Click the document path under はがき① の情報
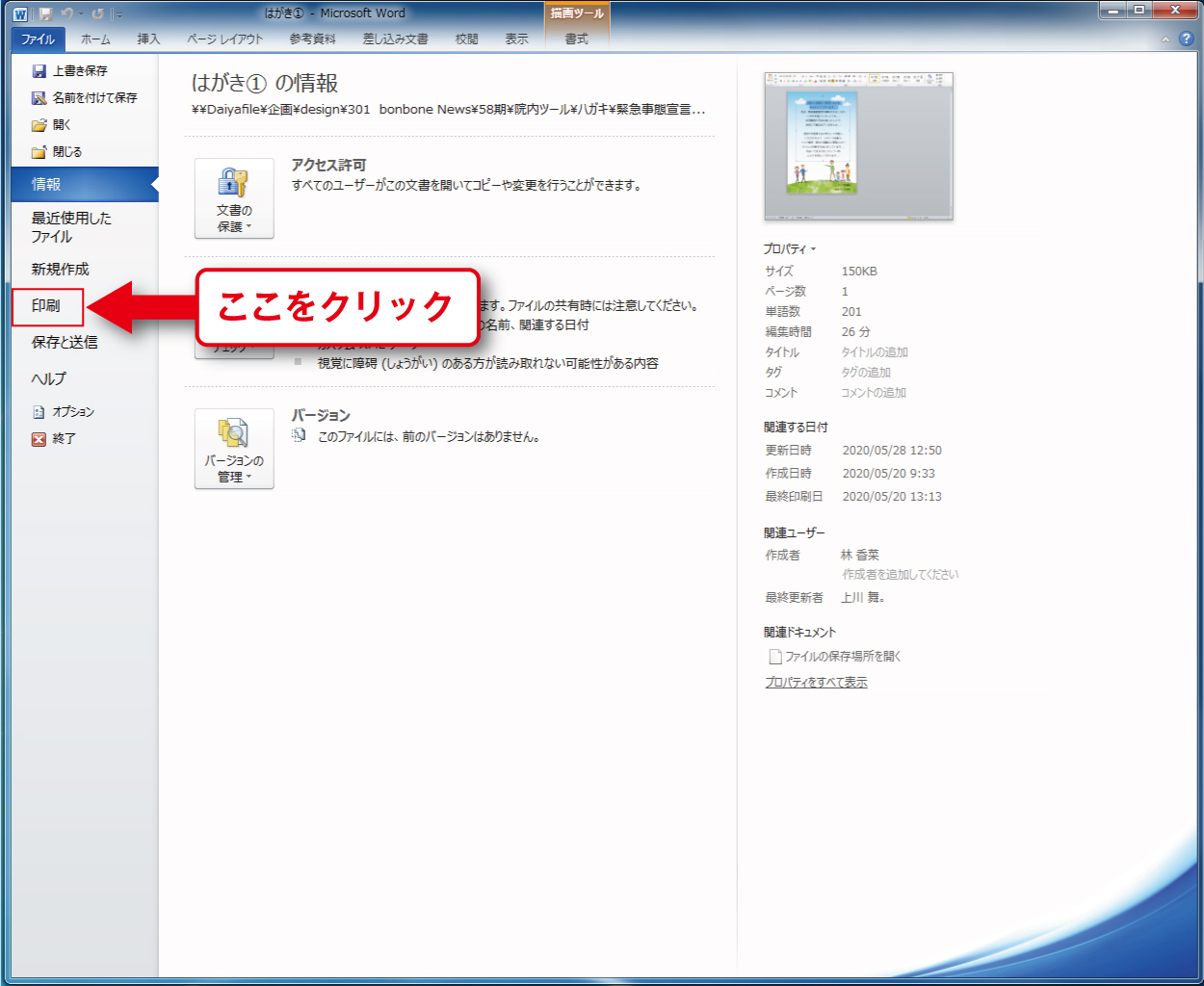The height and width of the screenshot is (986, 1204). (449, 110)
